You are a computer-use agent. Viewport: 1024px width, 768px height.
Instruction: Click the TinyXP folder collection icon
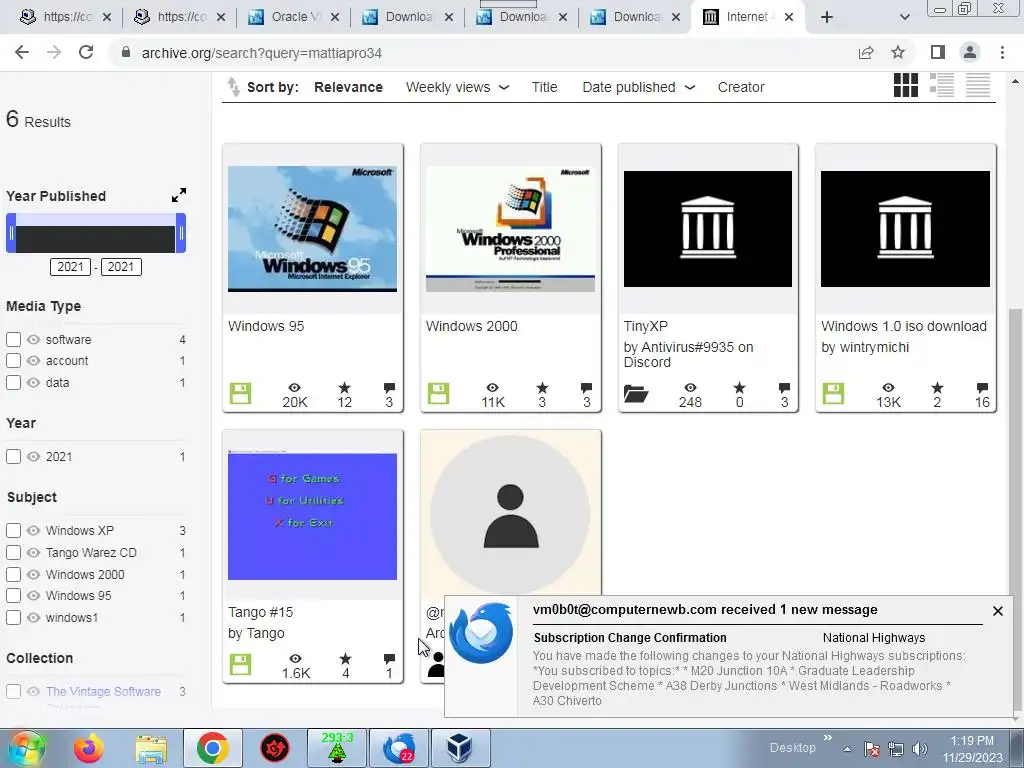tap(635, 393)
